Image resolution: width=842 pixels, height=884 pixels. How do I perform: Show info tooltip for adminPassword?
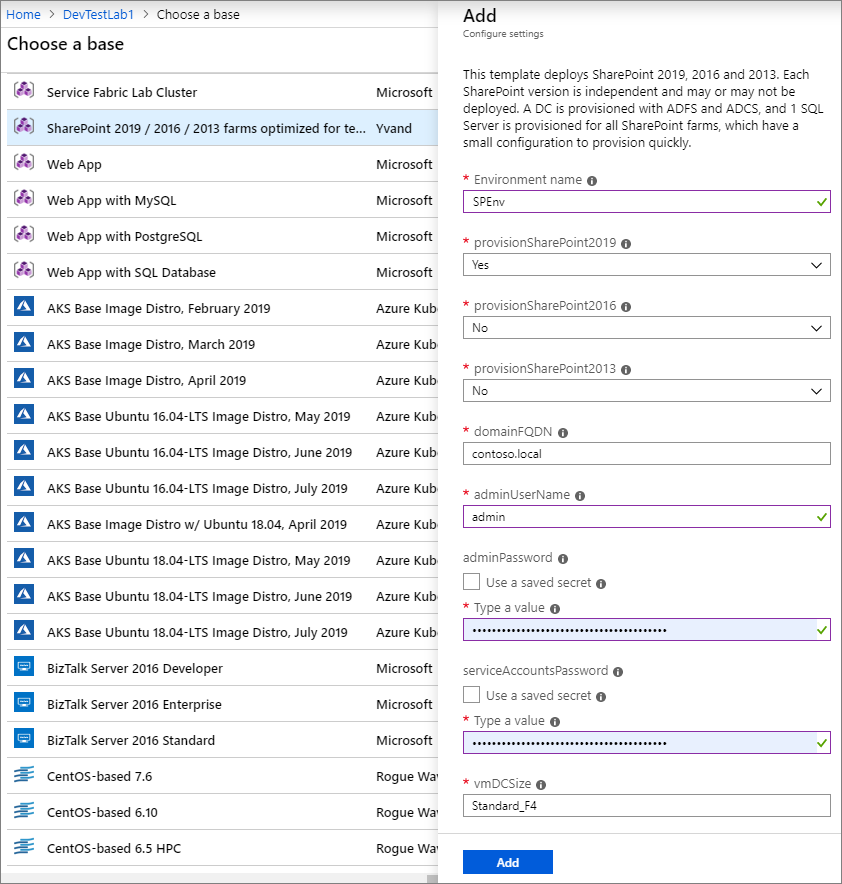click(562, 559)
